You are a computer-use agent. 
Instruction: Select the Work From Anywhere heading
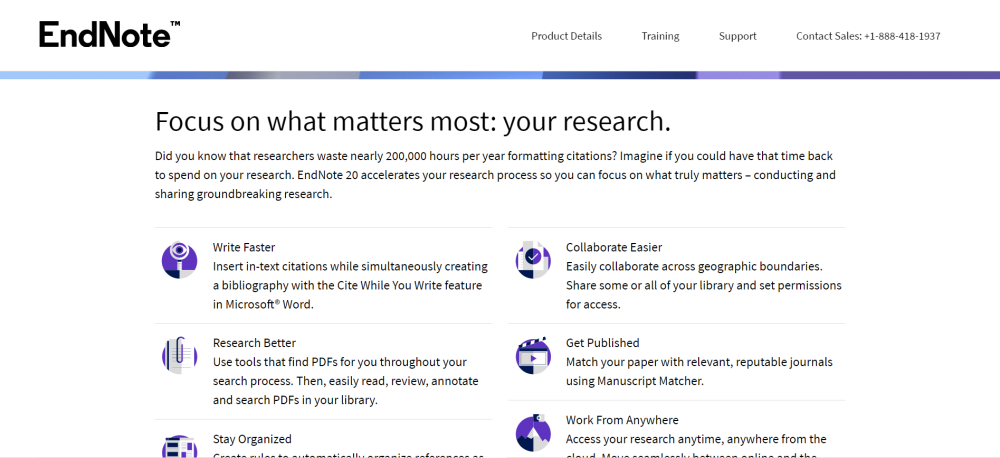point(622,420)
